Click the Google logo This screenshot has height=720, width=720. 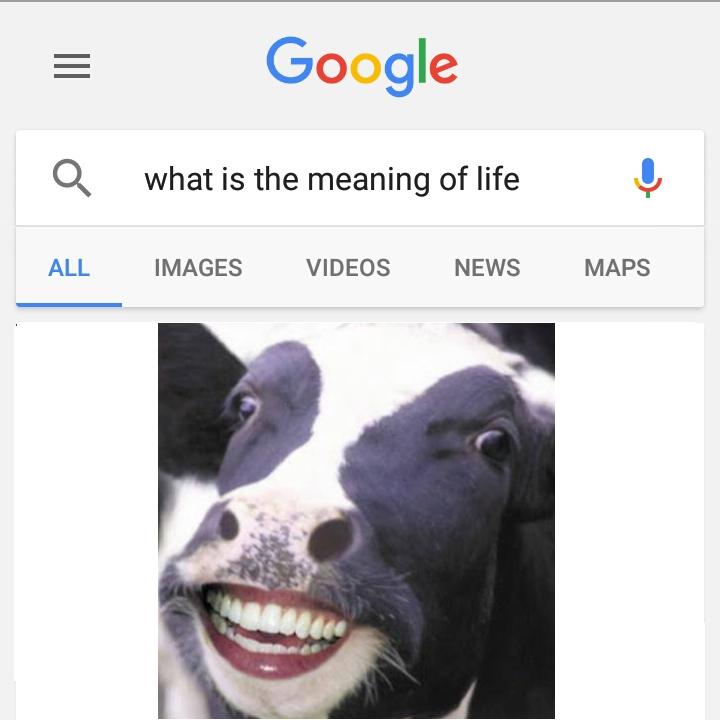pos(362,66)
